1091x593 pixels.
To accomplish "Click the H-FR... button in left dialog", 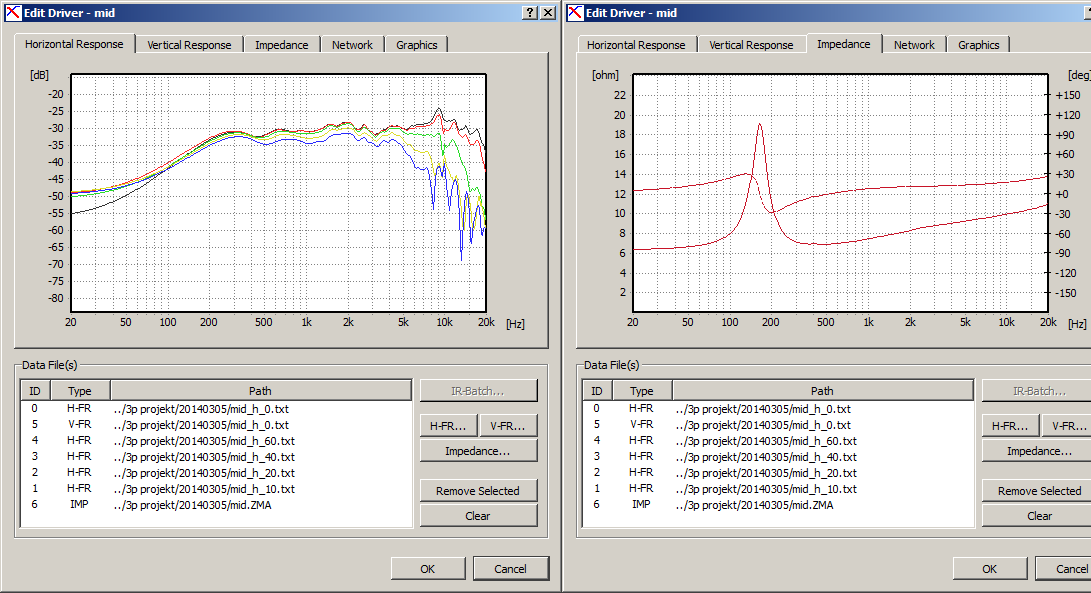I will point(448,426).
